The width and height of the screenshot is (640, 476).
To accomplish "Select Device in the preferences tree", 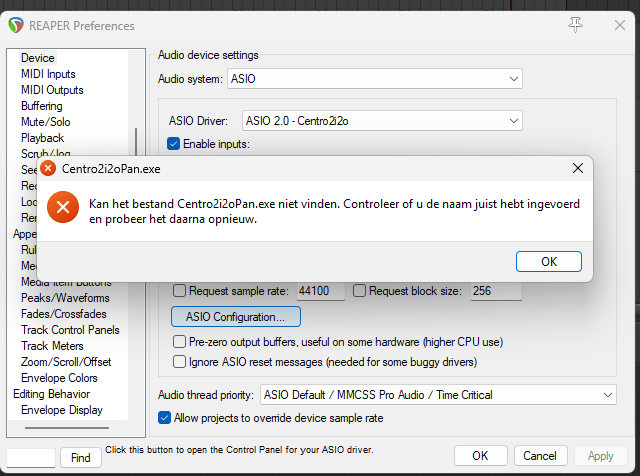I will pos(38,58).
